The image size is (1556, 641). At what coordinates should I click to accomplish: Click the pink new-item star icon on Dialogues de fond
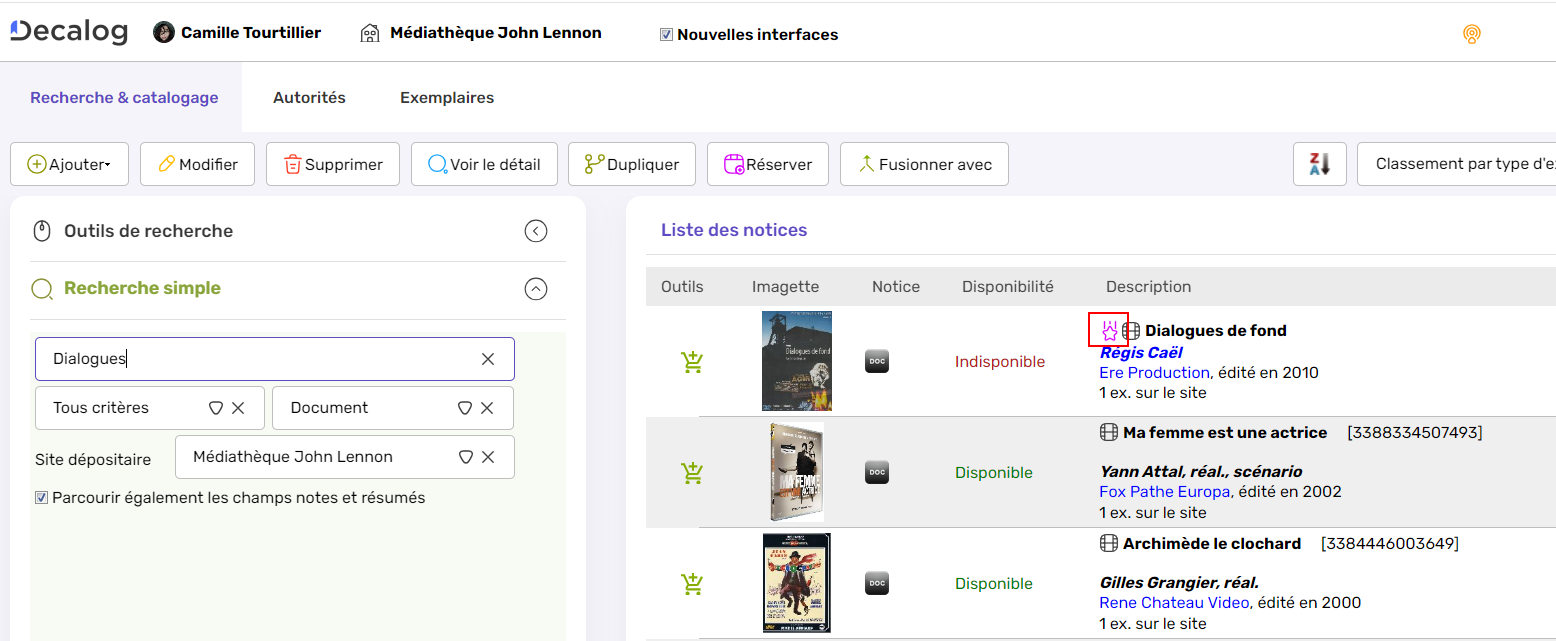coord(1109,330)
